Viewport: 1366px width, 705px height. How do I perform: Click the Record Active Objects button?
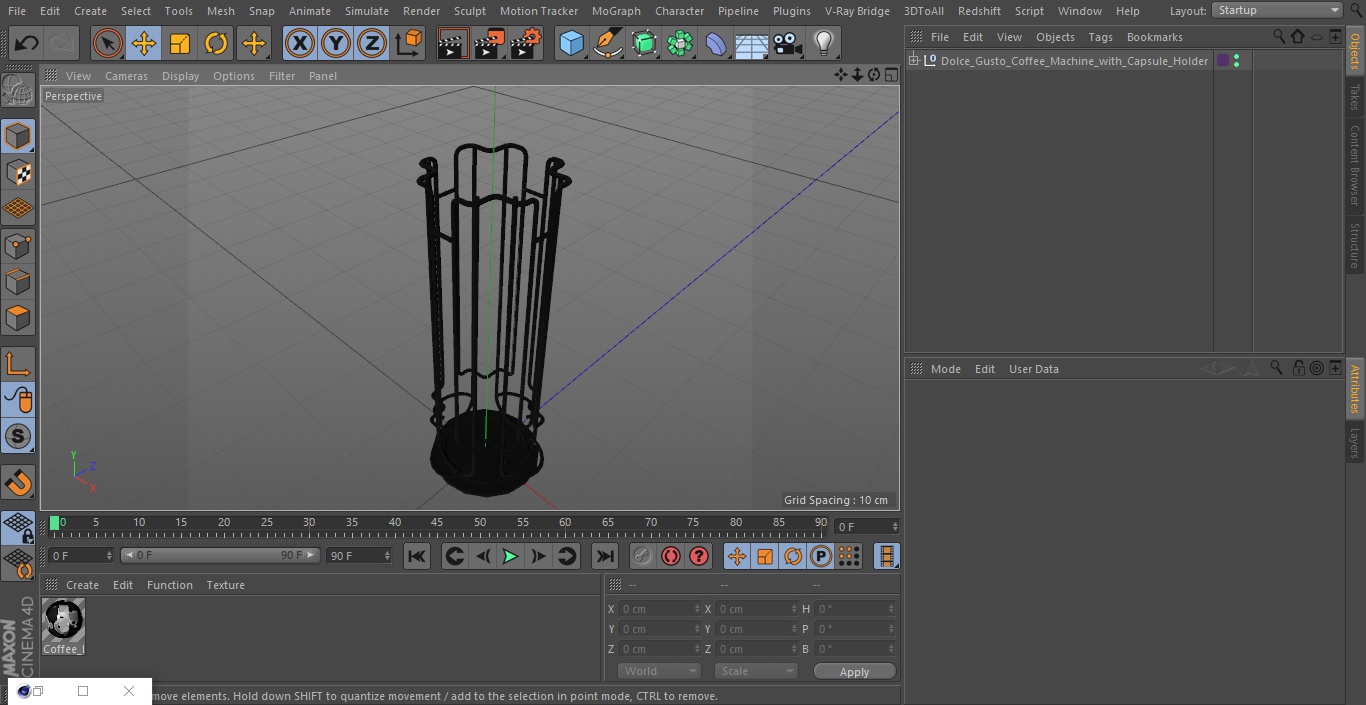tap(643, 556)
